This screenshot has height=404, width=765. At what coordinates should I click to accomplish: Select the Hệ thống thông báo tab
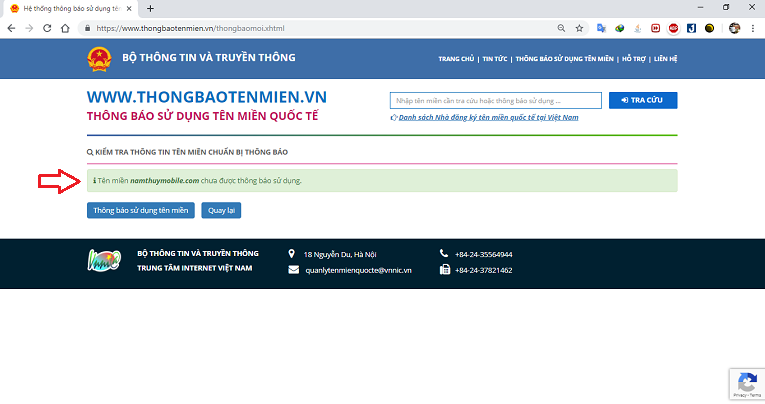(x=71, y=8)
